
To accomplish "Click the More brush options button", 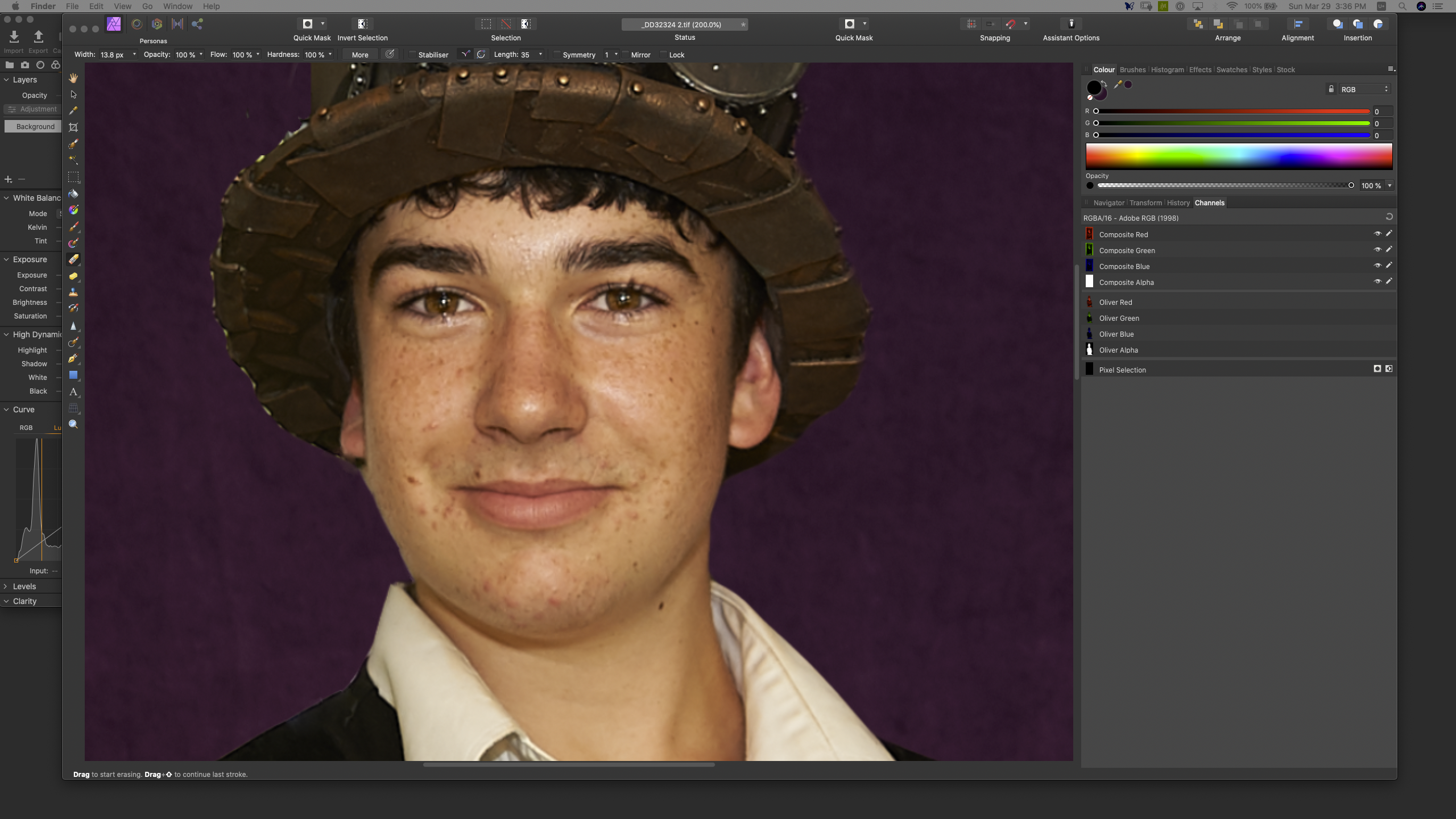I will pos(359,55).
